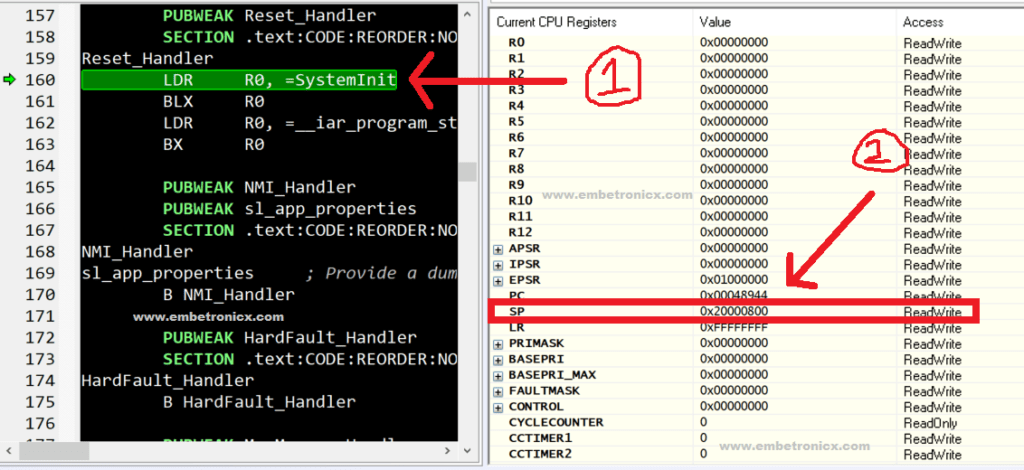The image size is (1024, 470).
Task: Expand the BASEPRI register row
Action: coord(498,360)
